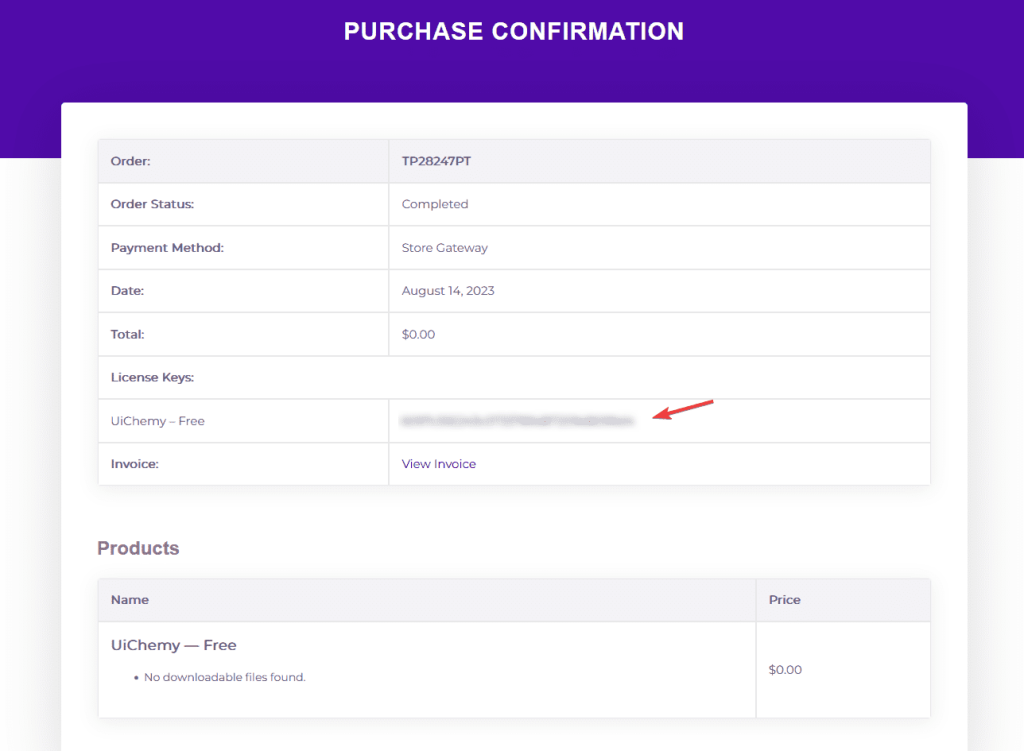Click the UiChemy — Free product name
The image size is (1024, 751).
click(x=173, y=645)
